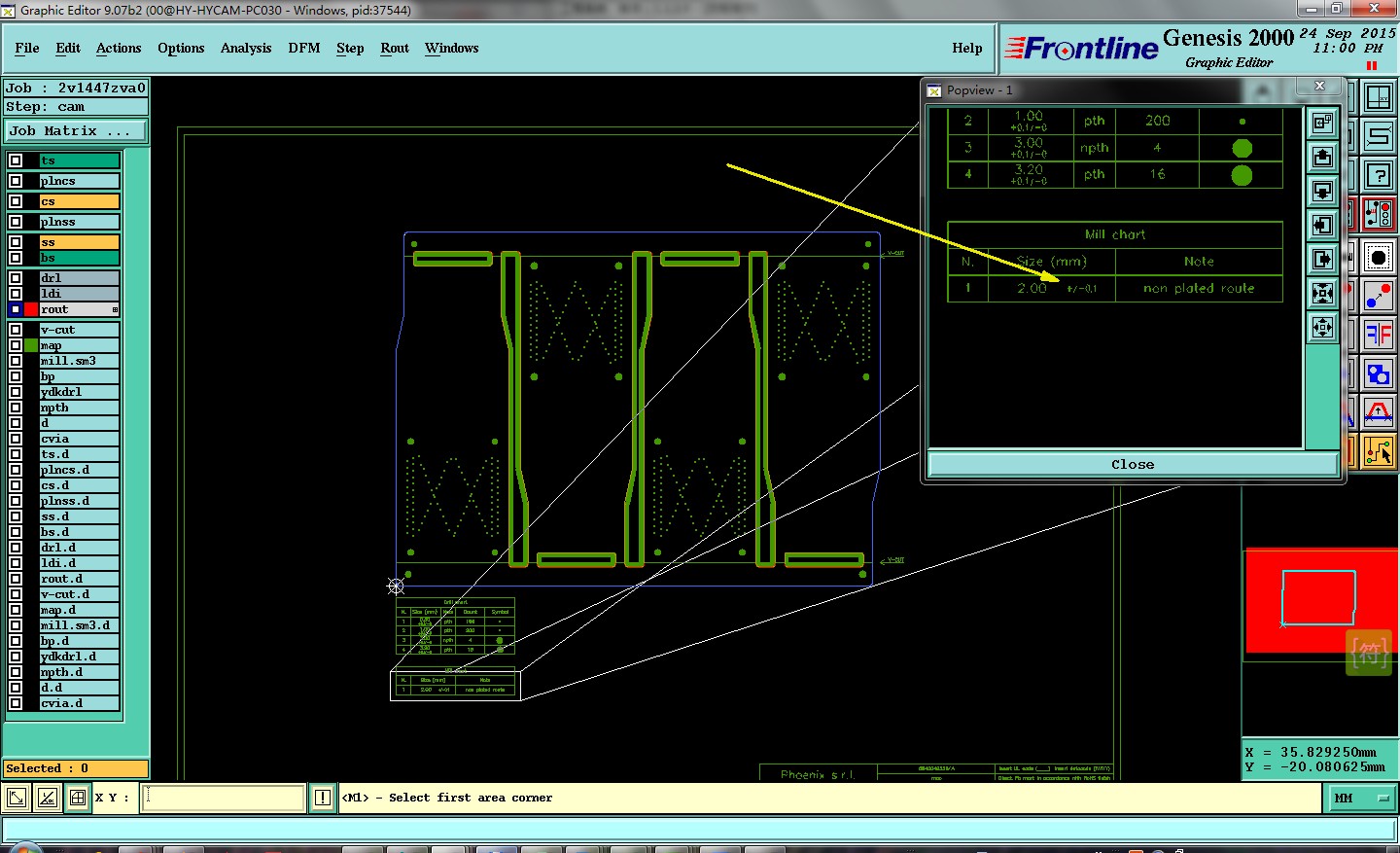The image size is (1400, 853).
Task: Click the empty cyan message bar at bottom
Action: pos(700,830)
